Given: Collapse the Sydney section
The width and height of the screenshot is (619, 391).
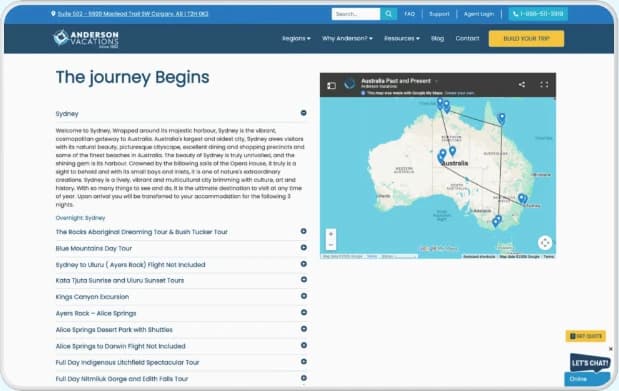Looking at the screenshot, I should click(x=304, y=113).
